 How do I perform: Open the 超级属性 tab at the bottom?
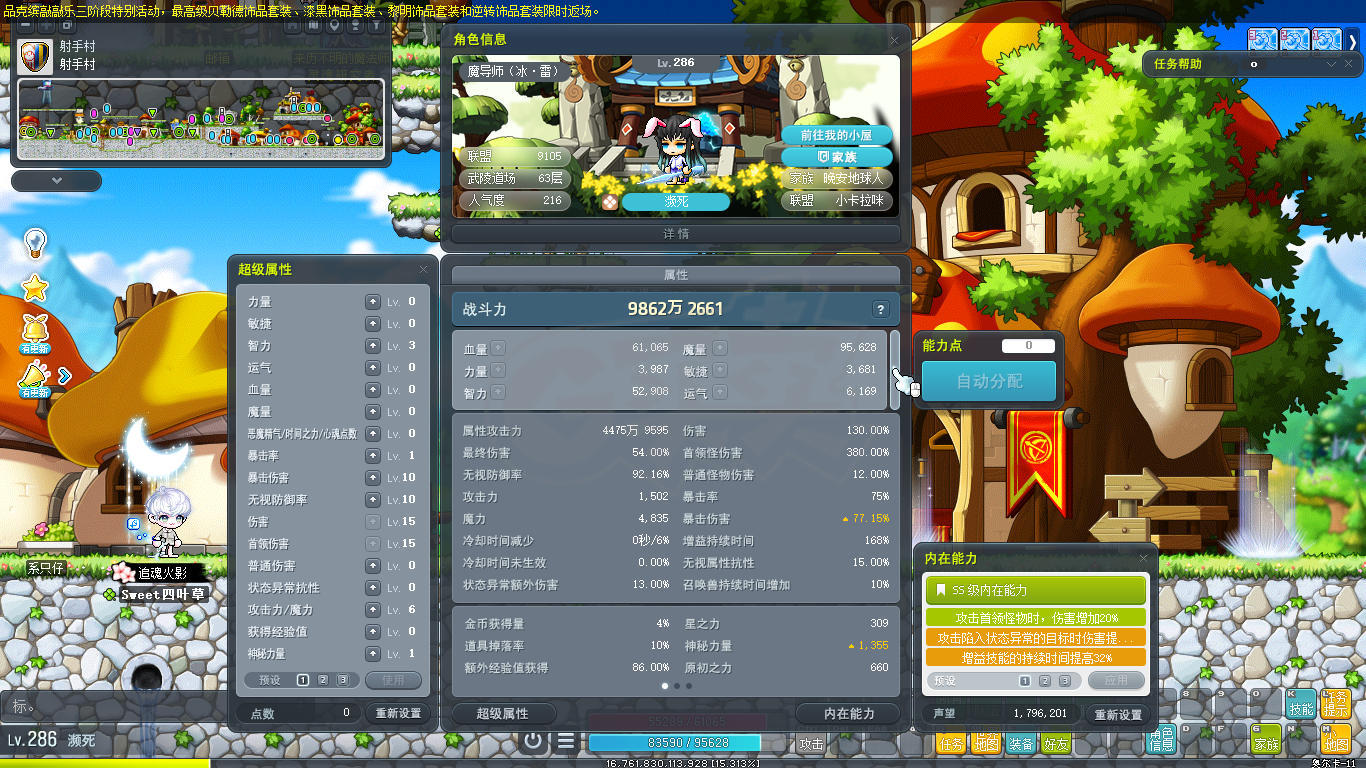(502, 713)
